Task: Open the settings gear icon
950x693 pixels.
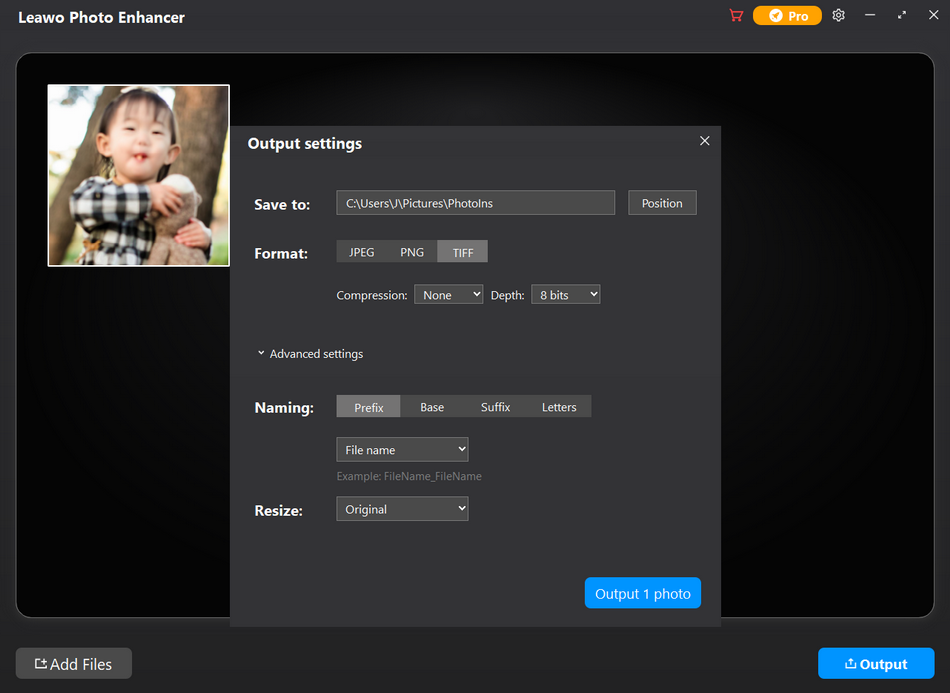Action: click(839, 16)
